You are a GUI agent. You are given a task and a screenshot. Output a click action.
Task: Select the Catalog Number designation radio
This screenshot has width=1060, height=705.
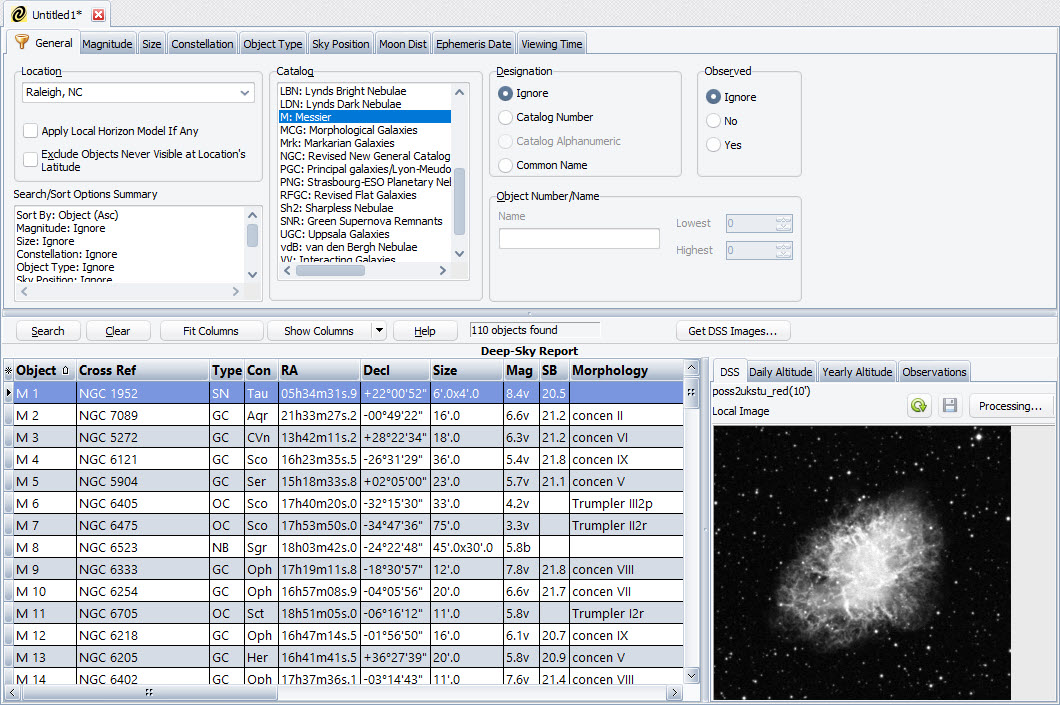pos(506,117)
